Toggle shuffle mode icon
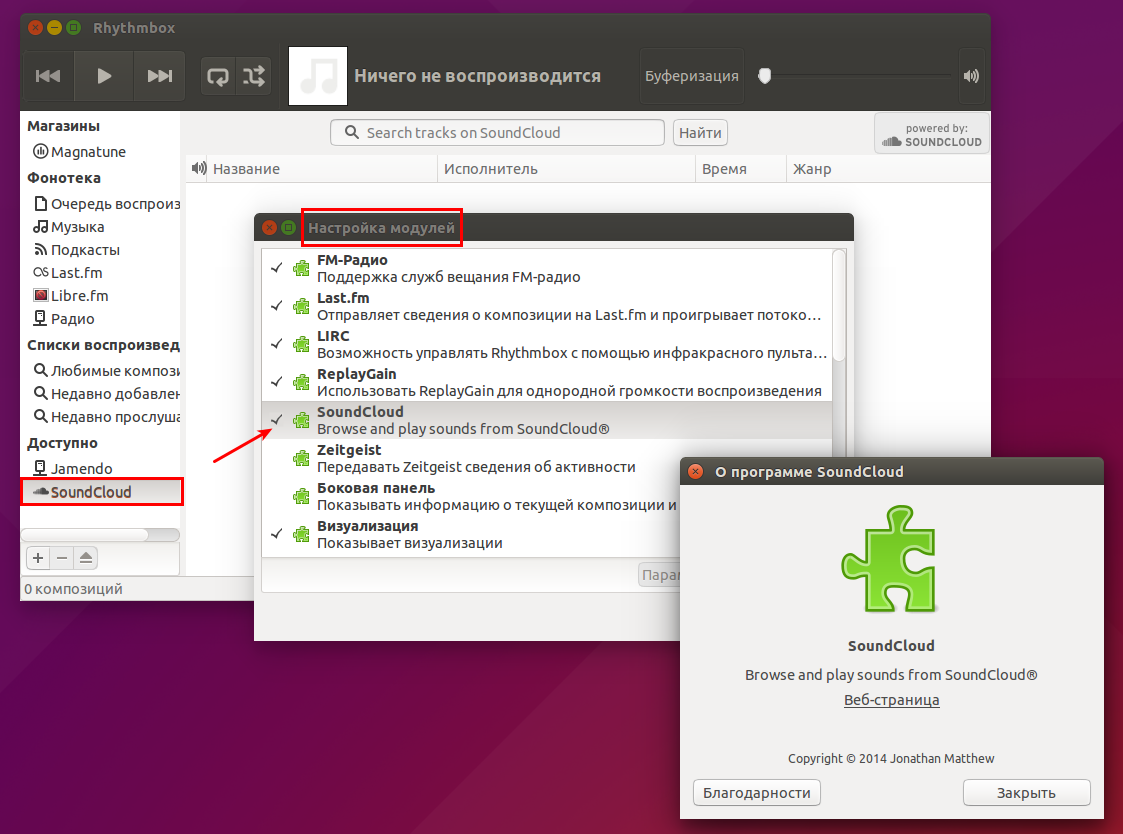1123x834 pixels. 254,76
